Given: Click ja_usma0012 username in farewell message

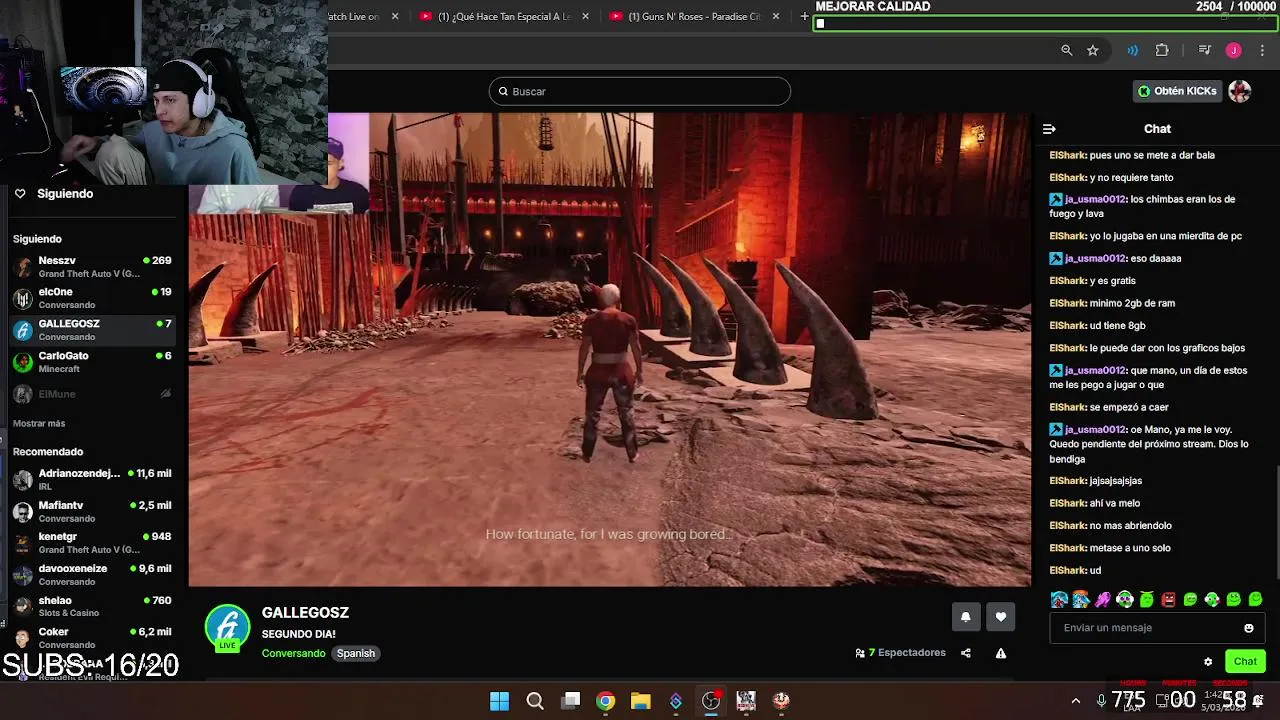Looking at the screenshot, I should 1095,430.
